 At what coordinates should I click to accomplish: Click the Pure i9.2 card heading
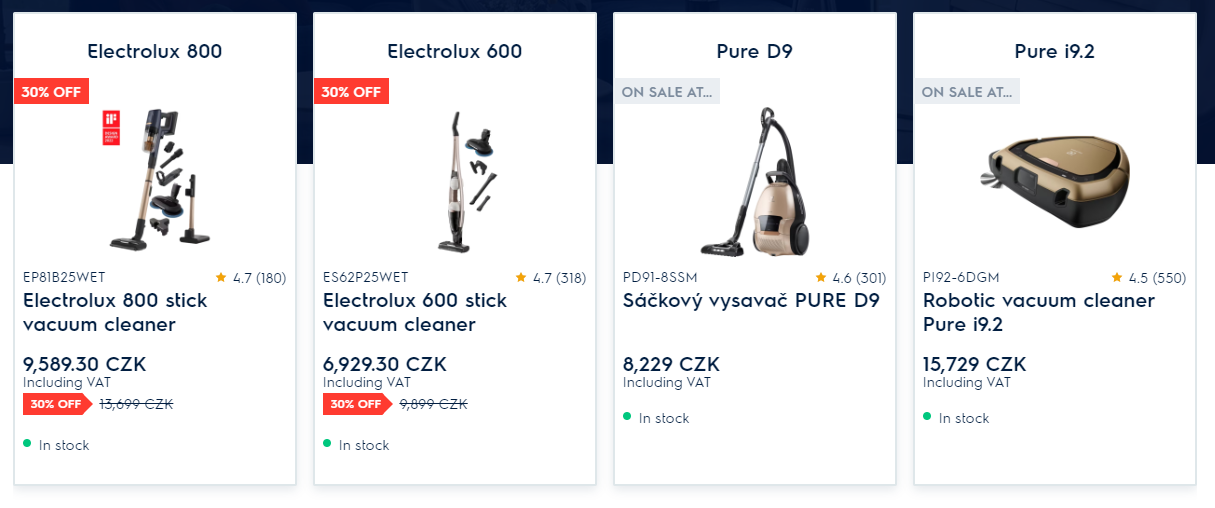point(1055,51)
